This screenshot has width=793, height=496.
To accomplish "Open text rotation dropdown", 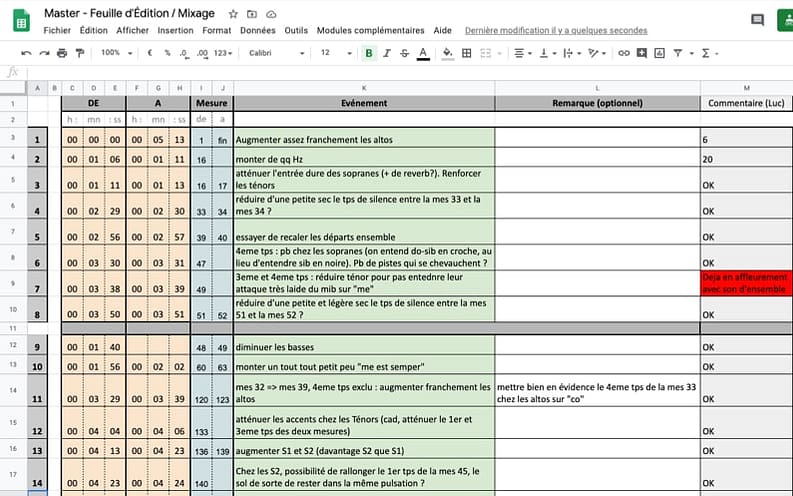I will 597,53.
